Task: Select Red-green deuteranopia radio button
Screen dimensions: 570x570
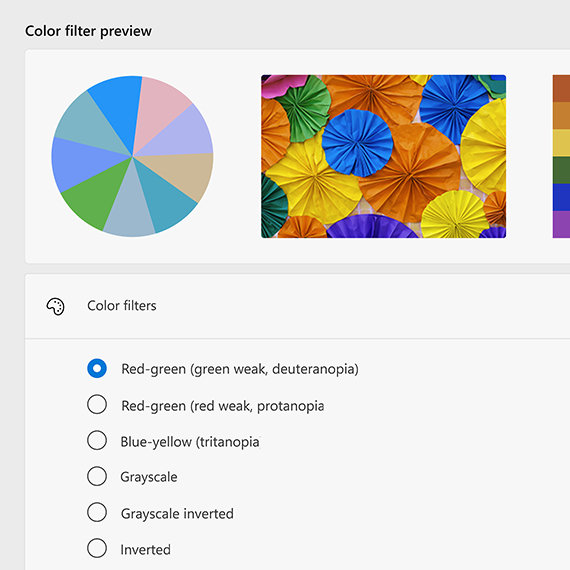Action: click(x=97, y=369)
